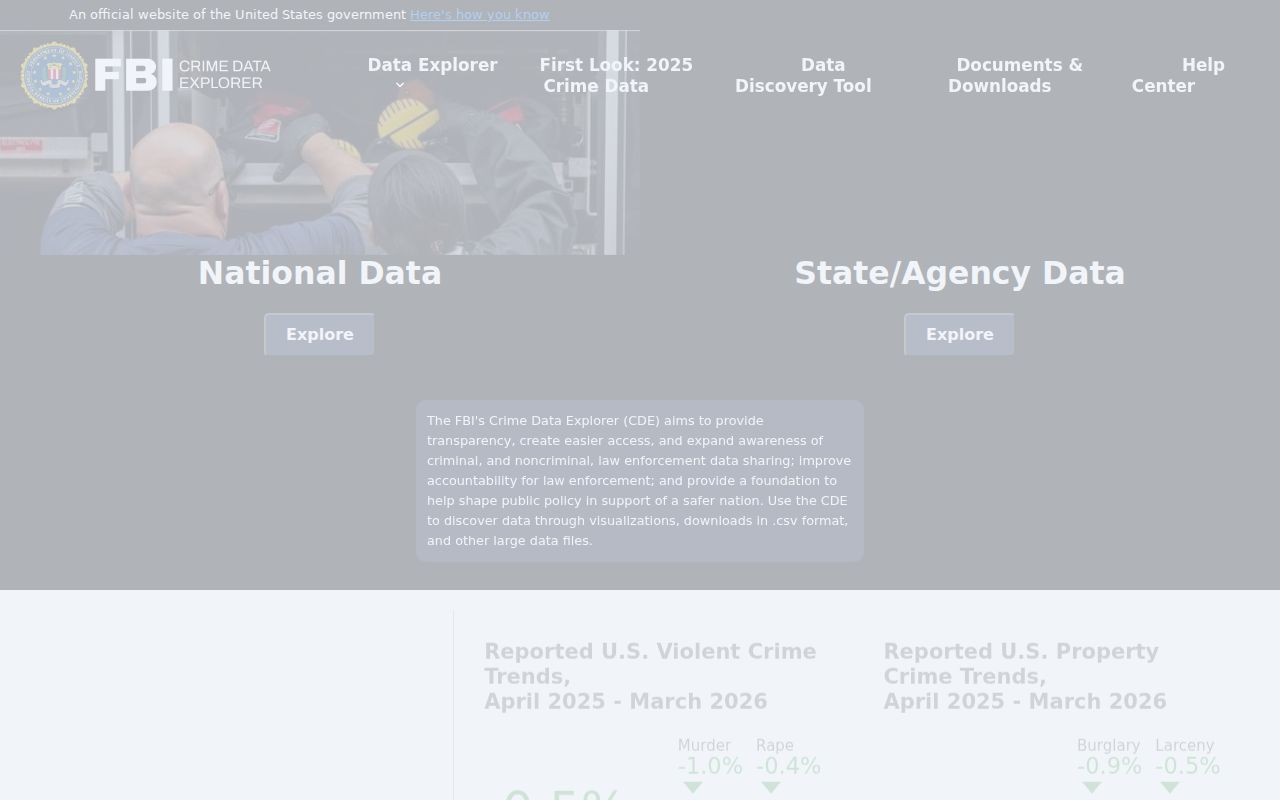
Task: Click the Burglary down-trend arrow icon
Action: 1091,788
